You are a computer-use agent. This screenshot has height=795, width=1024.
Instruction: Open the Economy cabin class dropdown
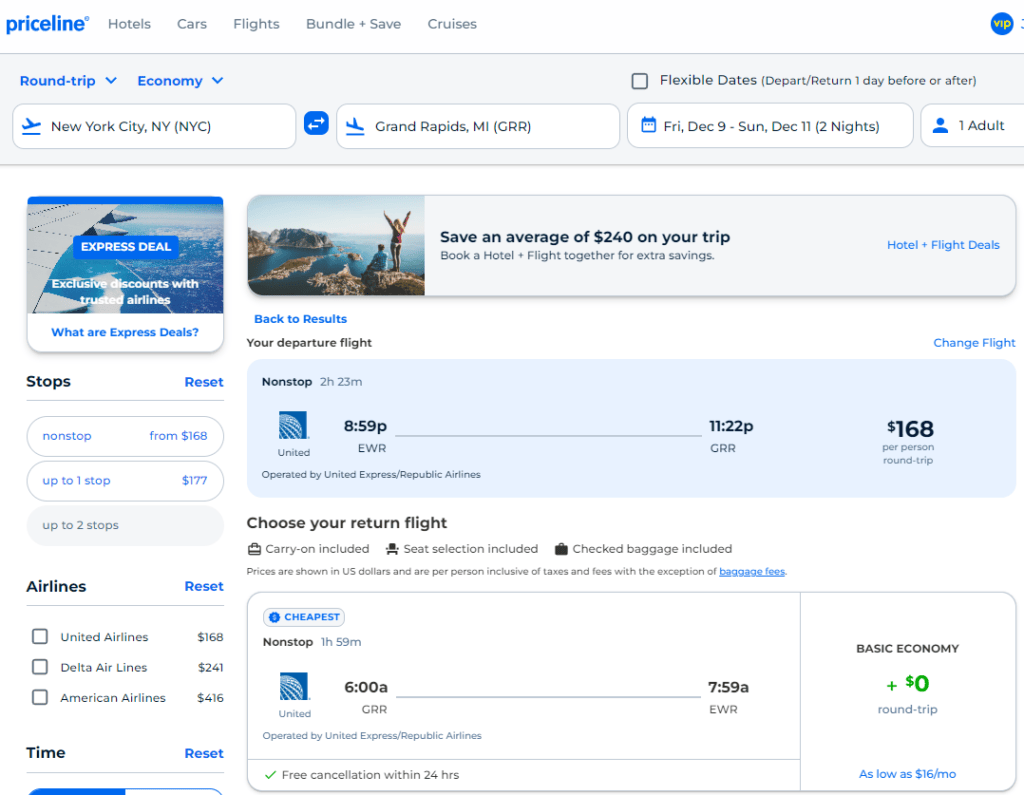click(180, 81)
